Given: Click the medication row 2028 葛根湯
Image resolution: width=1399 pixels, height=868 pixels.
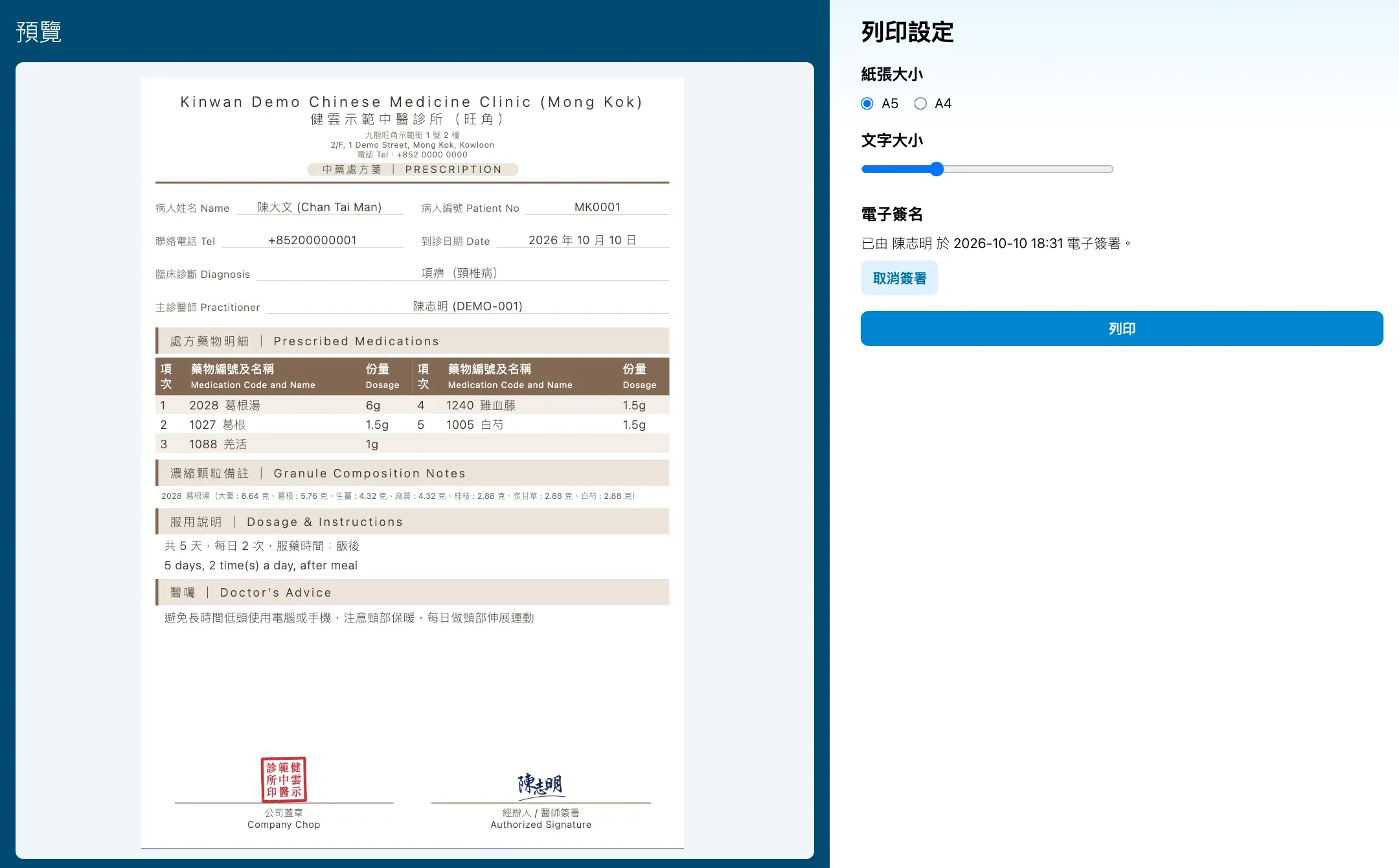Looking at the screenshot, I should tap(224, 405).
